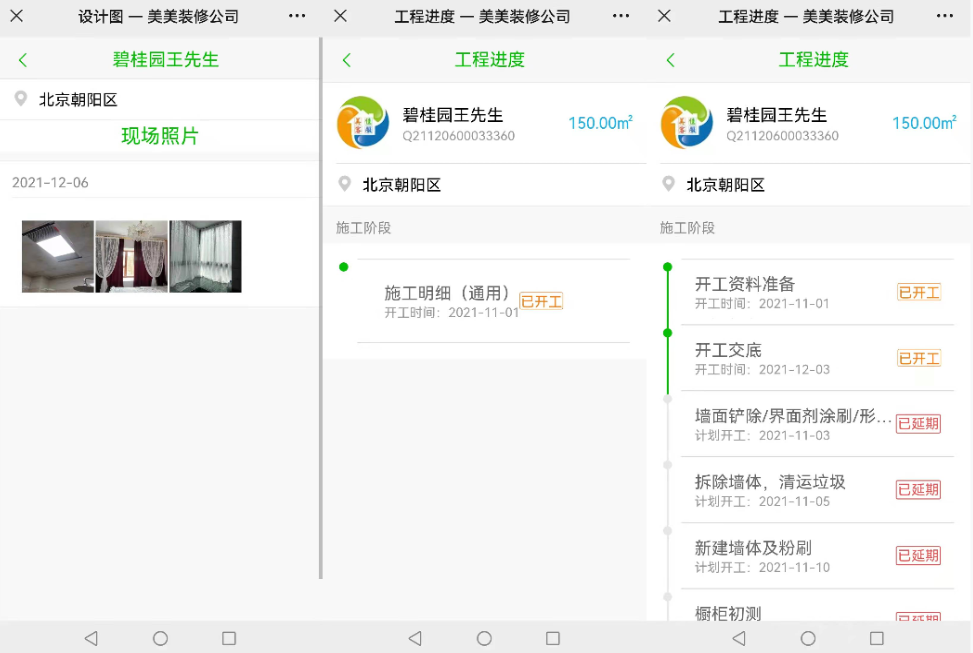Open the gray curtain site photo
Viewport: 973px width, 653px height.
[x=205, y=256]
